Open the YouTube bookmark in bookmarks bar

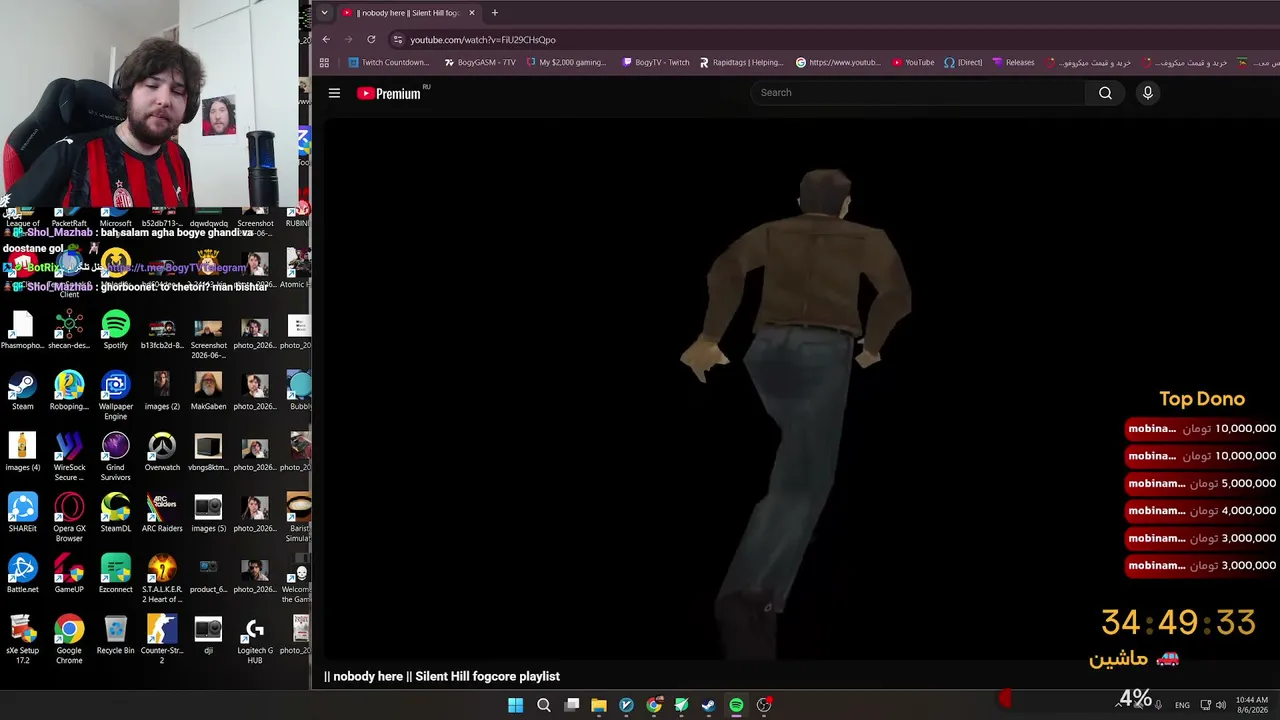913,62
